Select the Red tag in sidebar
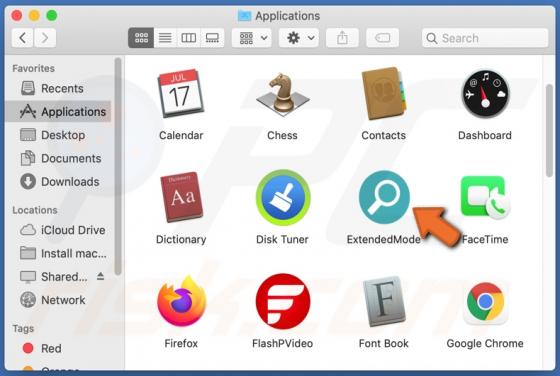560x376 pixels. coord(58,348)
